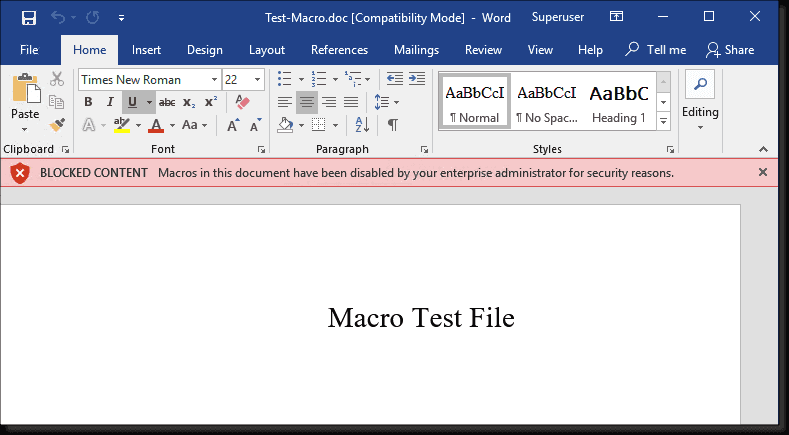Click the Numbering list icon
789x435 pixels.
pyautogui.click(x=319, y=79)
